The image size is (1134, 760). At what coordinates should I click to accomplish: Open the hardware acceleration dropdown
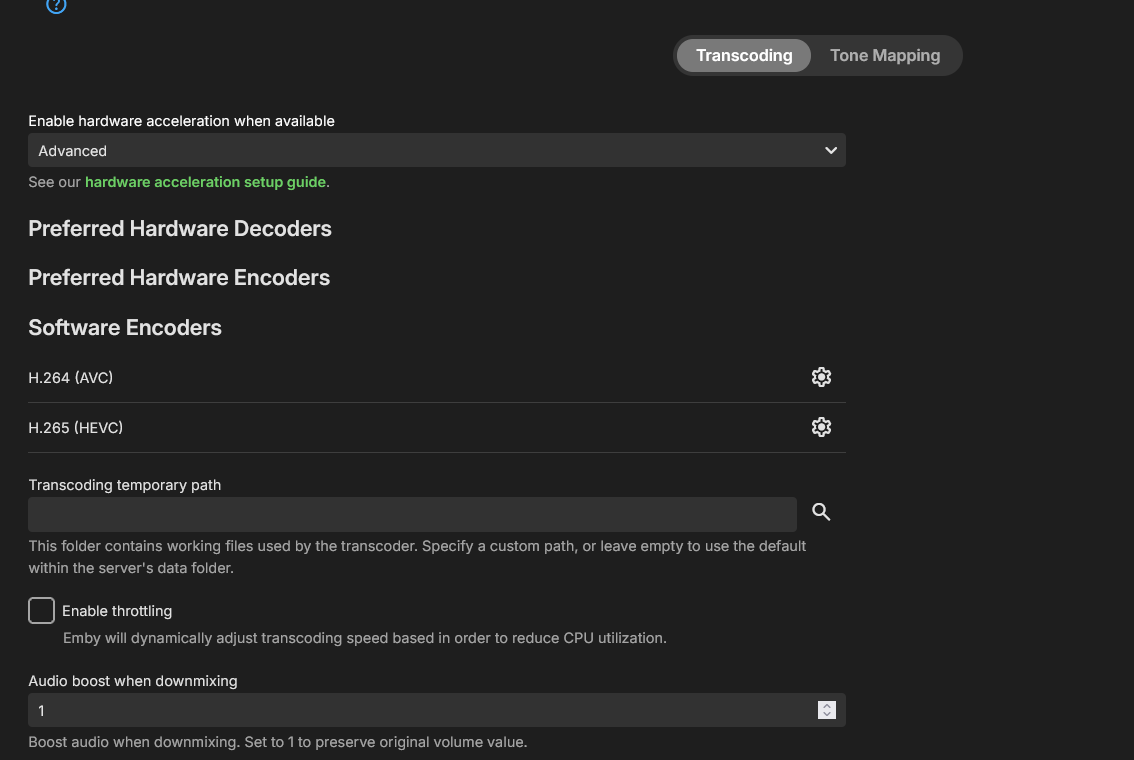(x=437, y=150)
